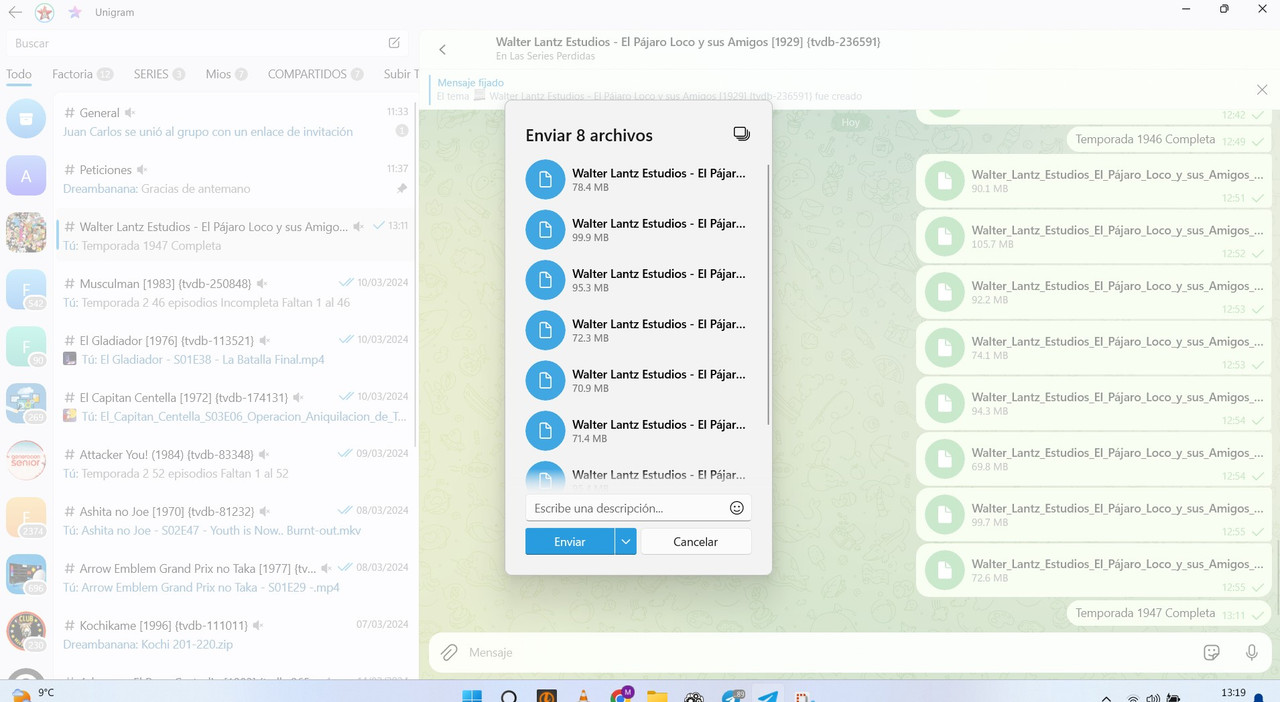Click the Unigram back arrow in title bar
This screenshot has height=702, width=1280.
[14, 12]
